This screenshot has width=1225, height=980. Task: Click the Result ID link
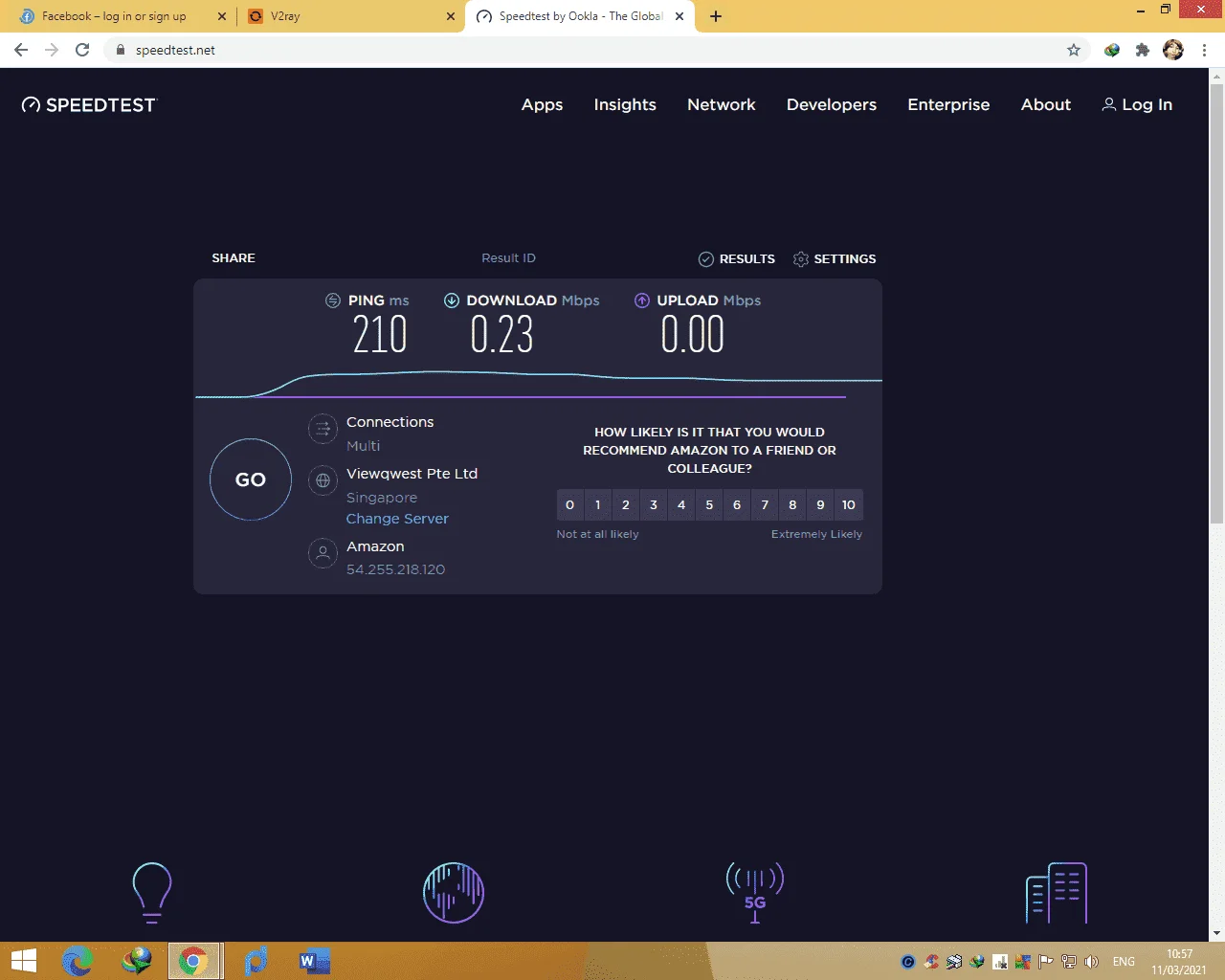[x=508, y=258]
